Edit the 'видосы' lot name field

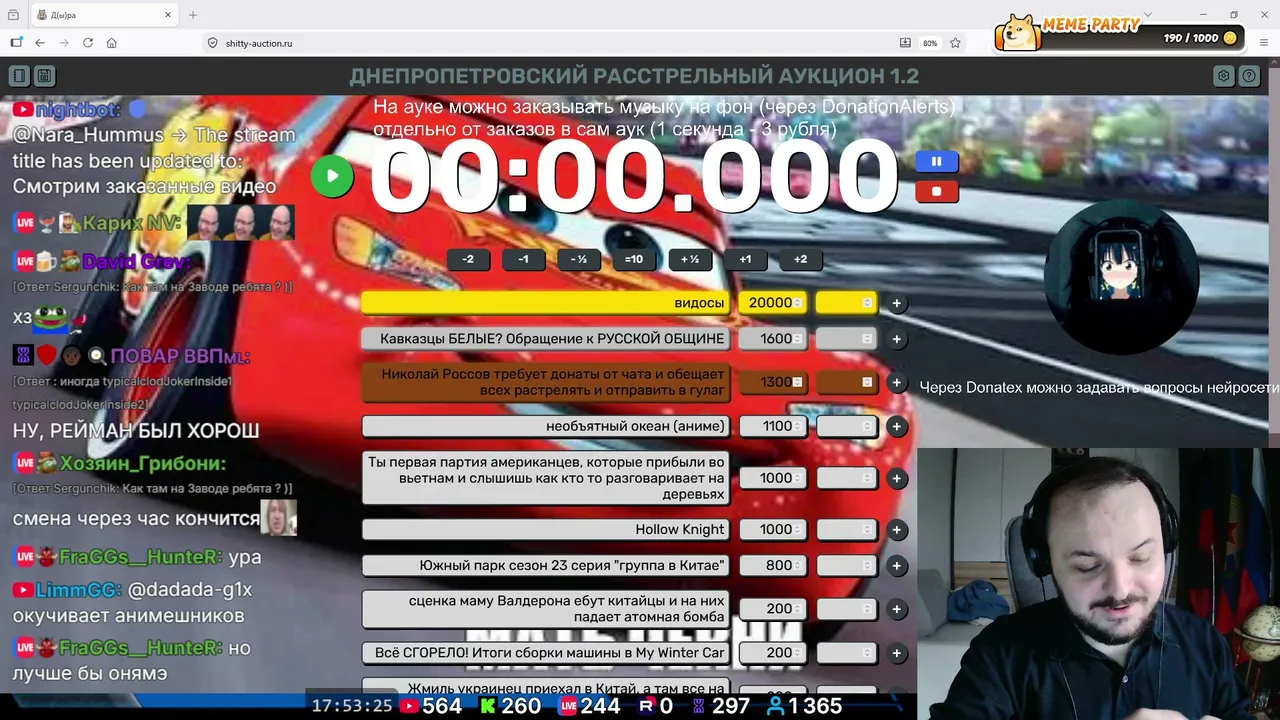(x=546, y=303)
